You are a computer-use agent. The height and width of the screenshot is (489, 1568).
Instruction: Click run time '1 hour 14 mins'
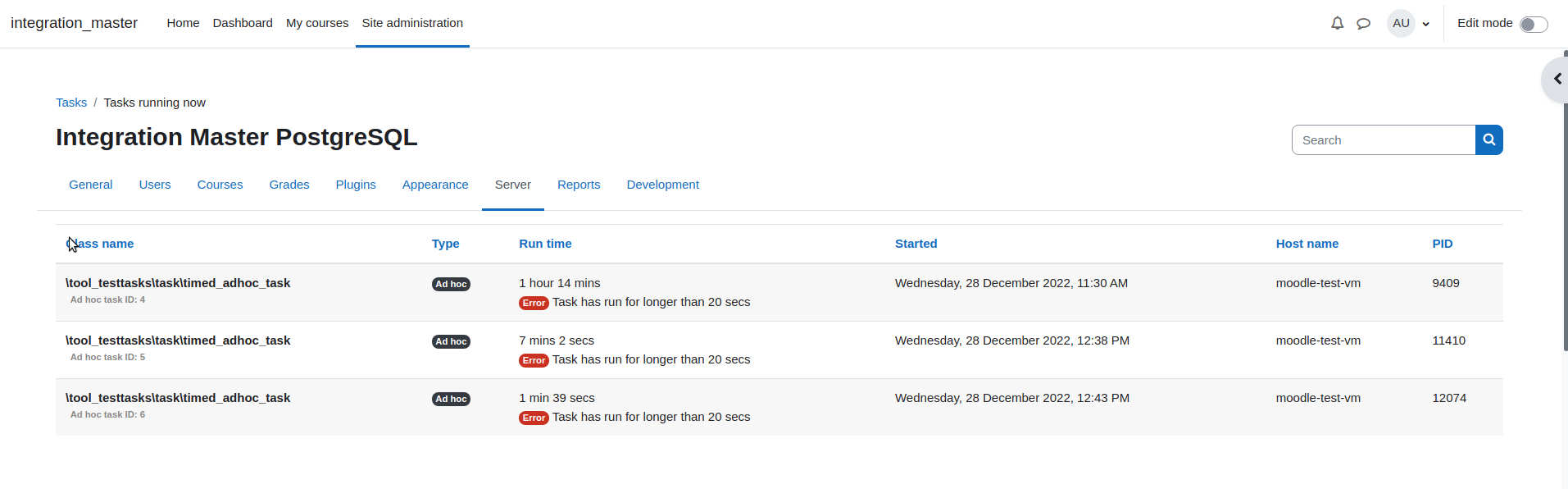(560, 283)
